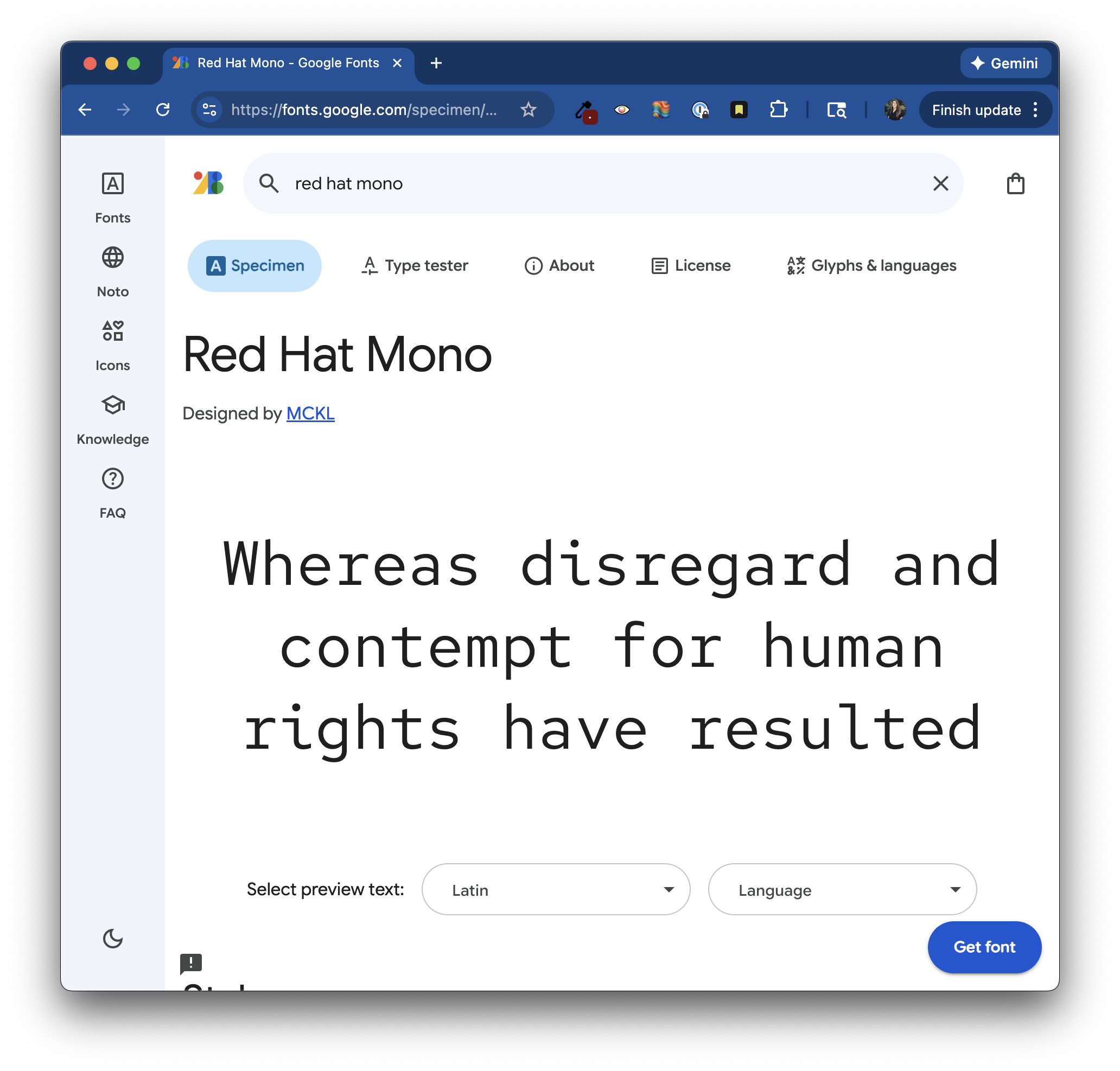Click the send feedback icon
Screen dimensions: 1120x1071
pyautogui.click(x=190, y=962)
